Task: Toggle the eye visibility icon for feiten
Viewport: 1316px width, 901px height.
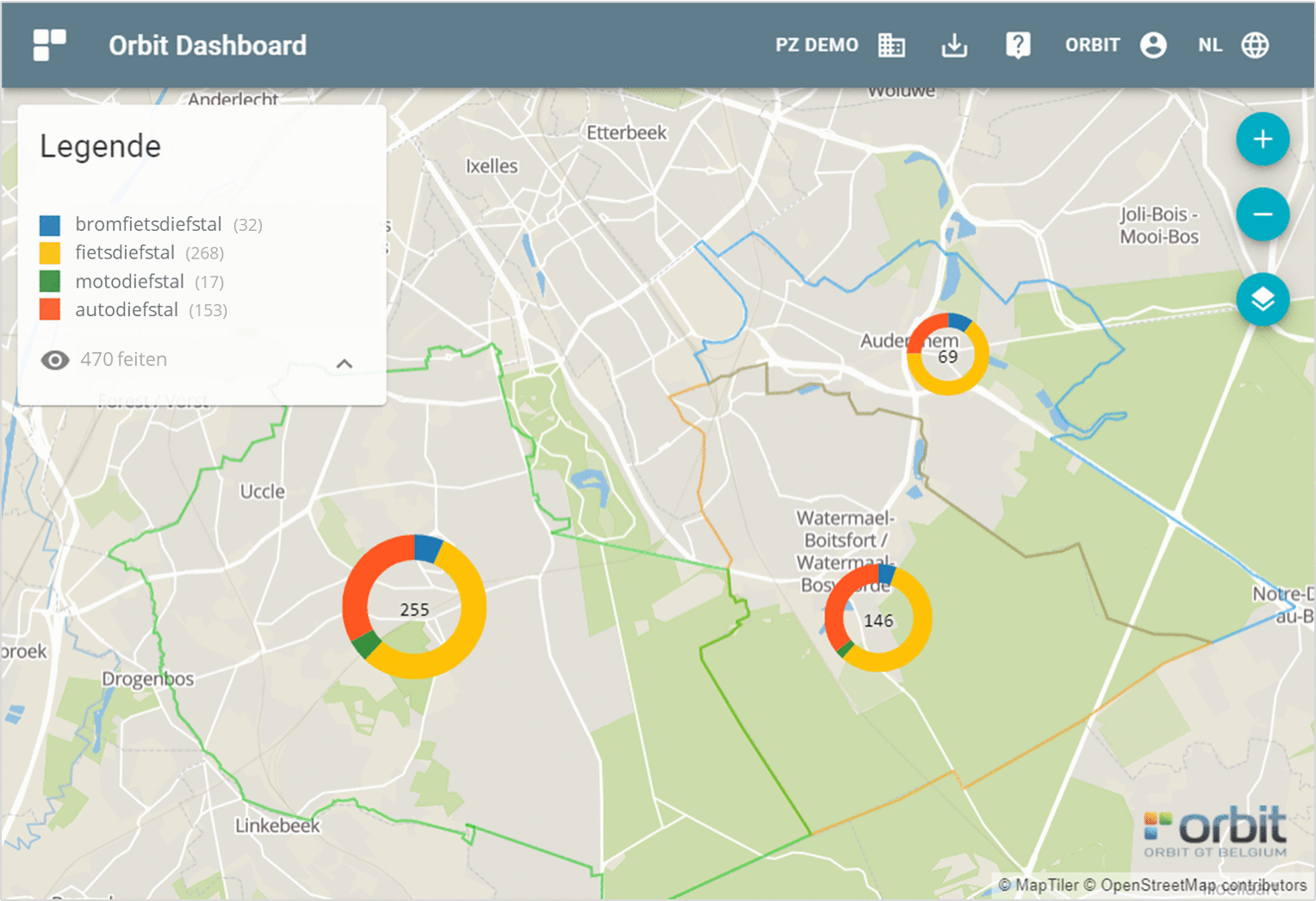Action: pos(55,360)
